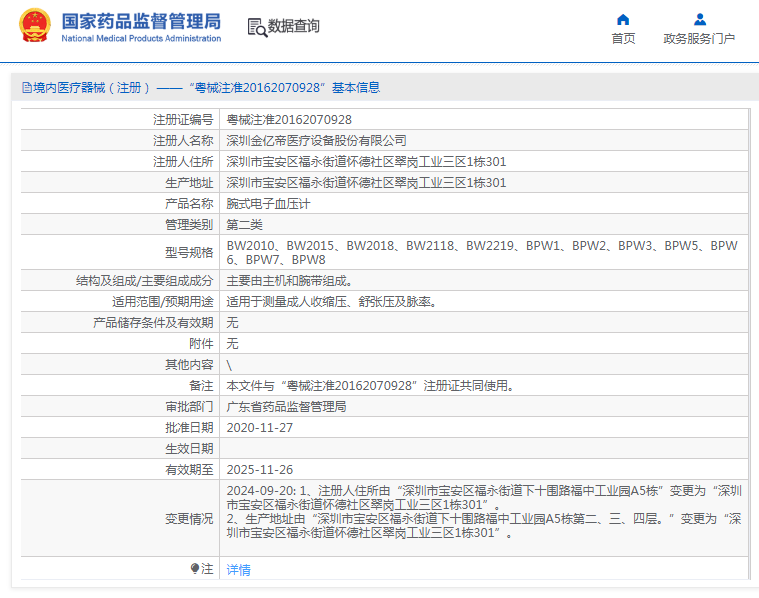Click the 无 value in 产品储存条件及有效期 row
Image resolution: width=759 pixels, height=598 pixels.
click(232, 323)
